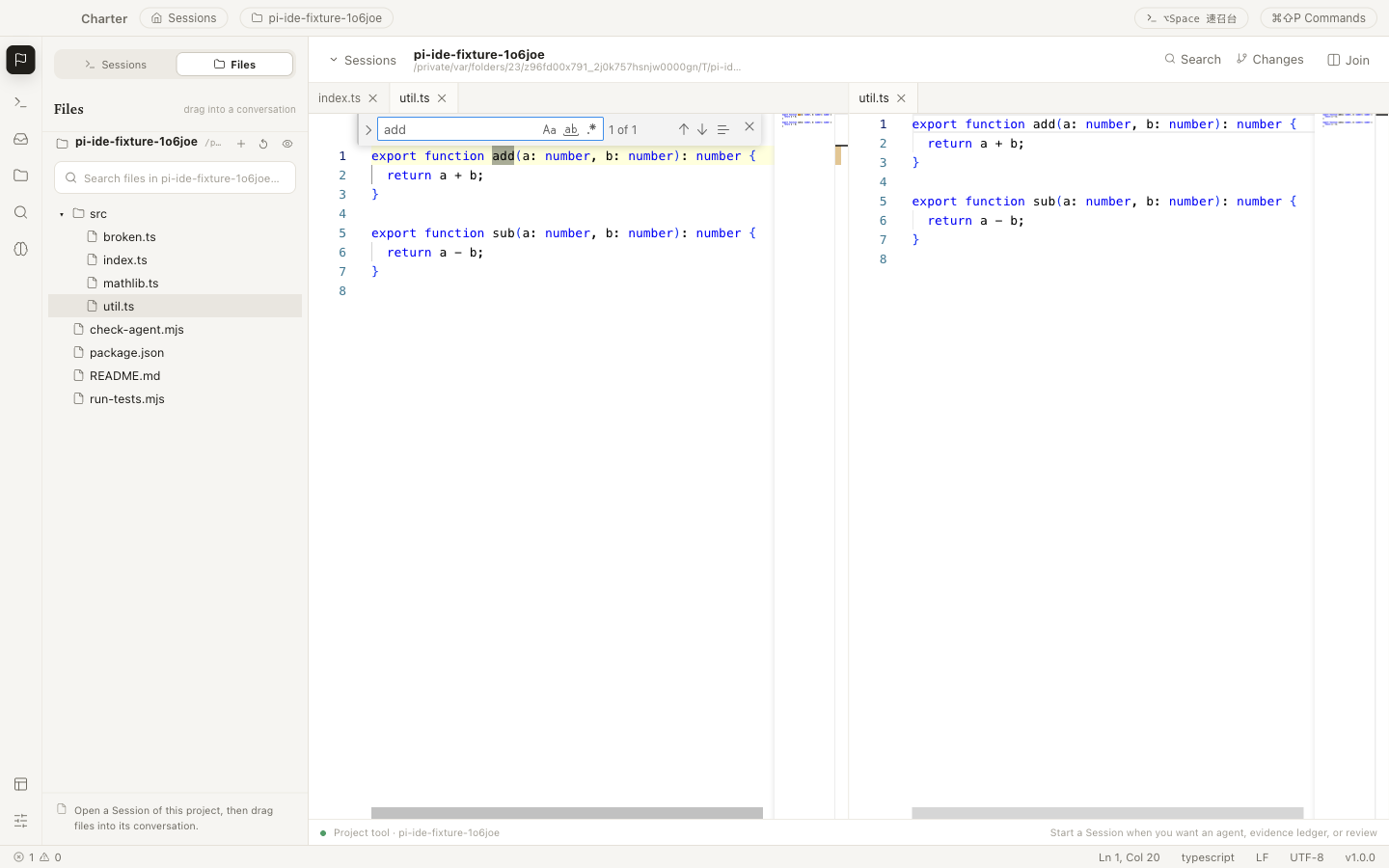This screenshot has height=868, width=1389.
Task: Go to previous match arrow
Action: 683,129
